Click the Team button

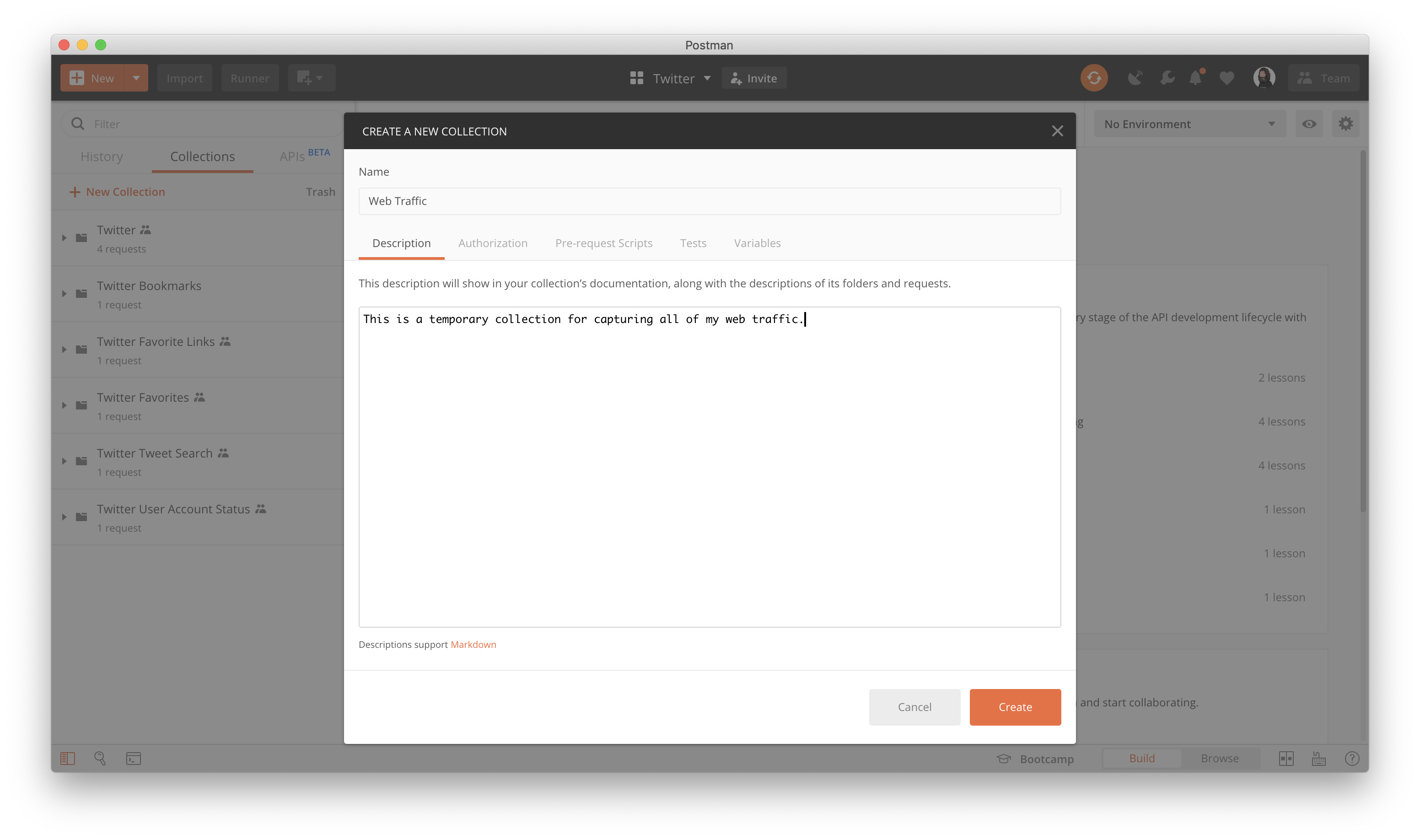(1324, 78)
